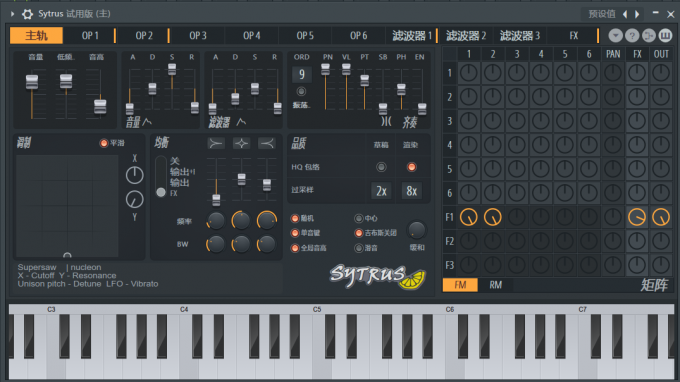Turn the third 频率 frequency knob

[x=267, y=221]
